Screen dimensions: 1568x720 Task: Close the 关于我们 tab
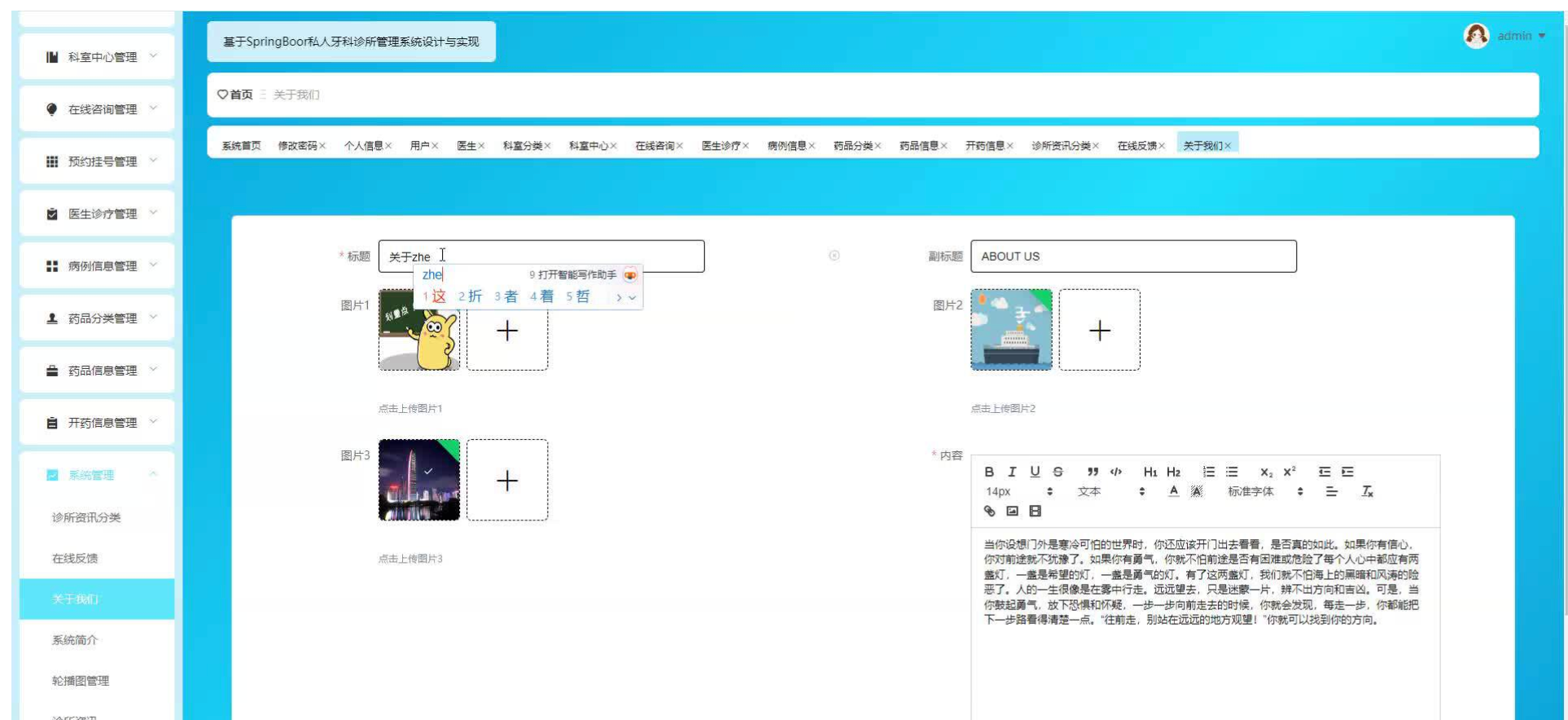click(x=1228, y=146)
